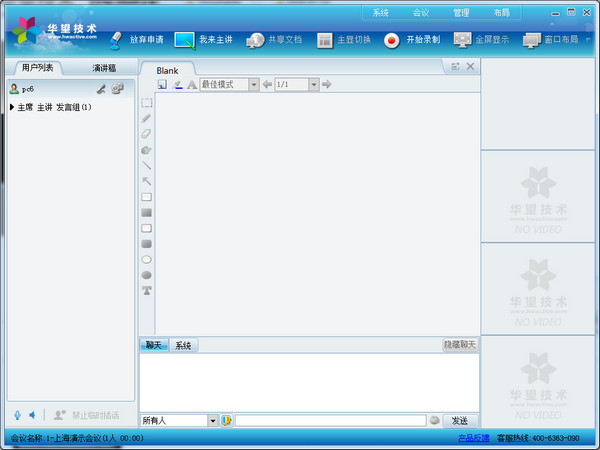Click 主显切换 display switch
The image size is (600, 450).
click(x=344, y=40)
